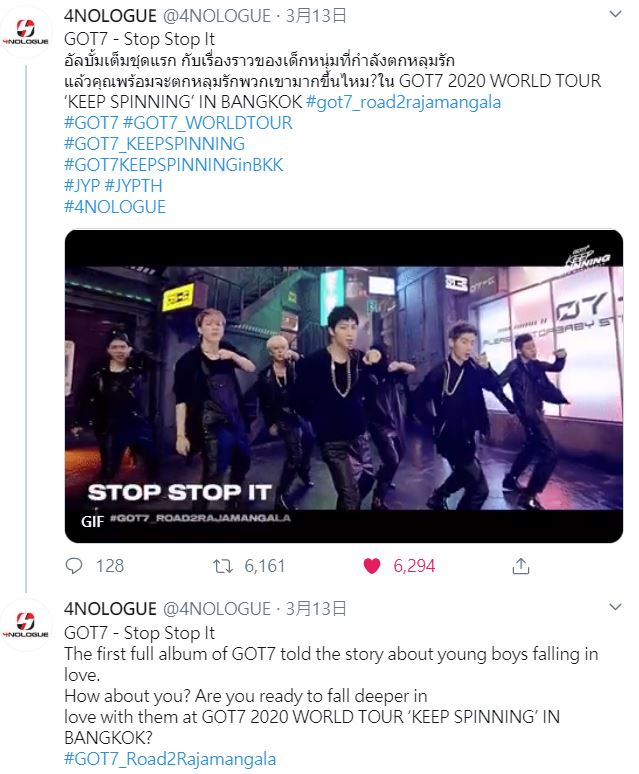Open the #GOT7_Road2Rajamangala hashtag in second tweet
The height and width of the screenshot is (774, 639).
coord(170,759)
